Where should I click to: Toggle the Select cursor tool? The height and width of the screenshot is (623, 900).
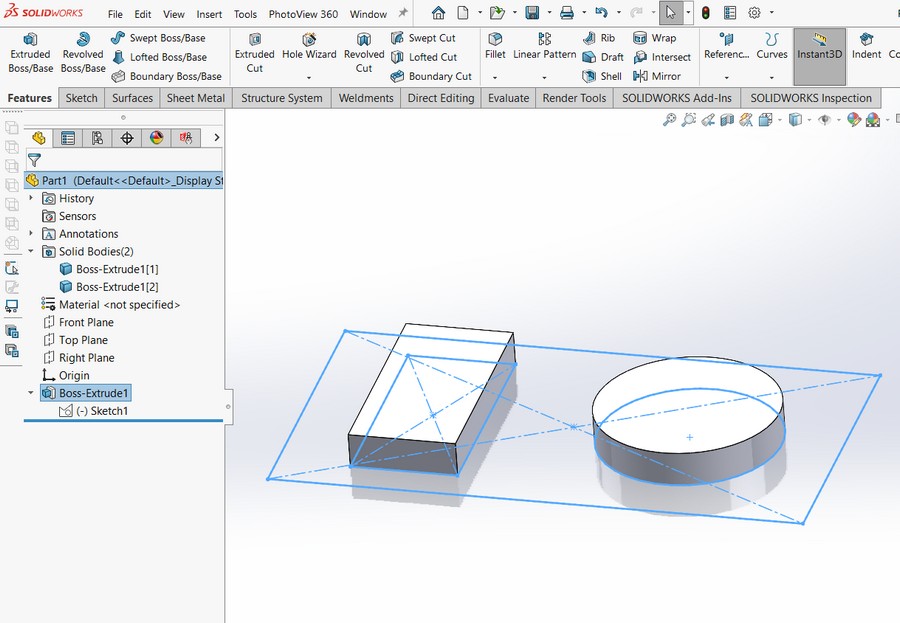point(671,13)
